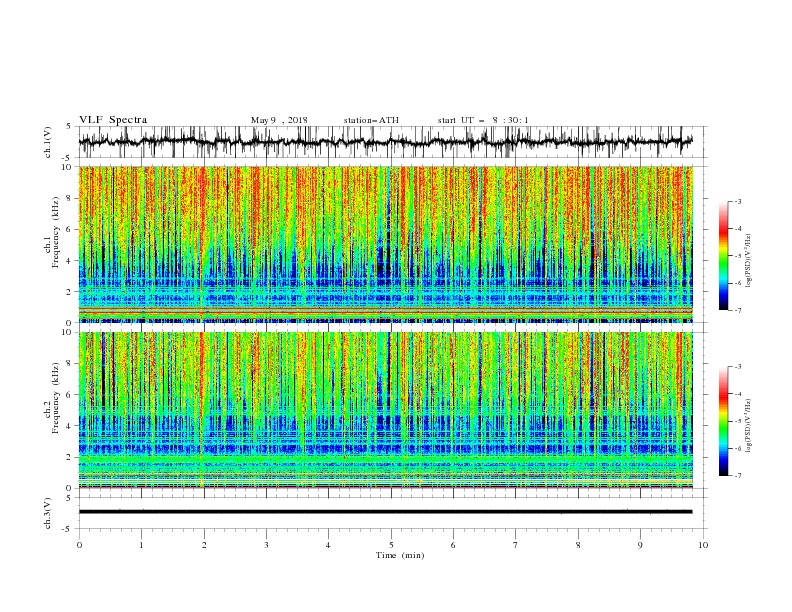This screenshot has height=612, width=792.
Task: Click the "2" minute tick label
Action: tap(204, 545)
